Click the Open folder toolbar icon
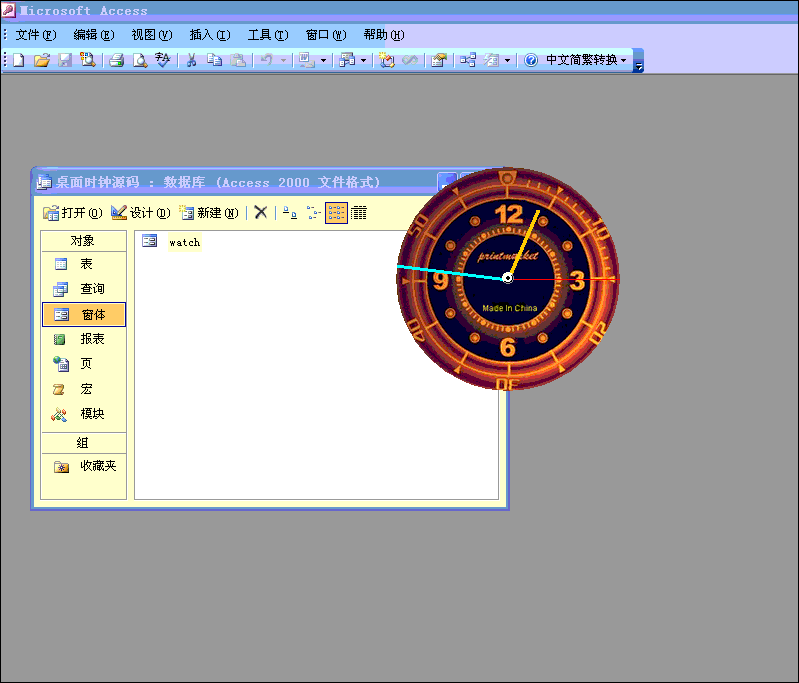Viewport: 799px width, 683px height. coord(42,60)
